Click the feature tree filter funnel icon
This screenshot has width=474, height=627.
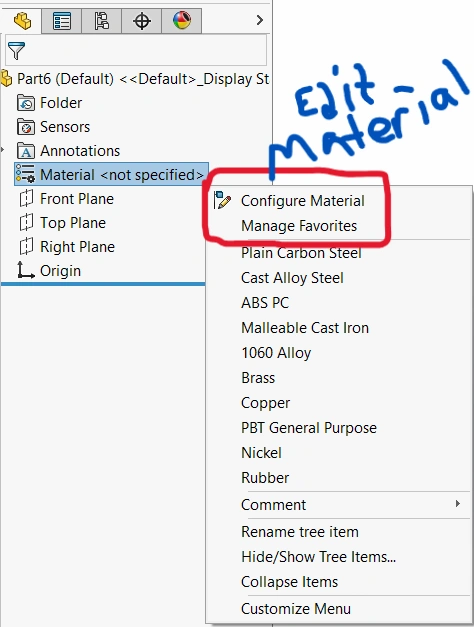click(16, 50)
